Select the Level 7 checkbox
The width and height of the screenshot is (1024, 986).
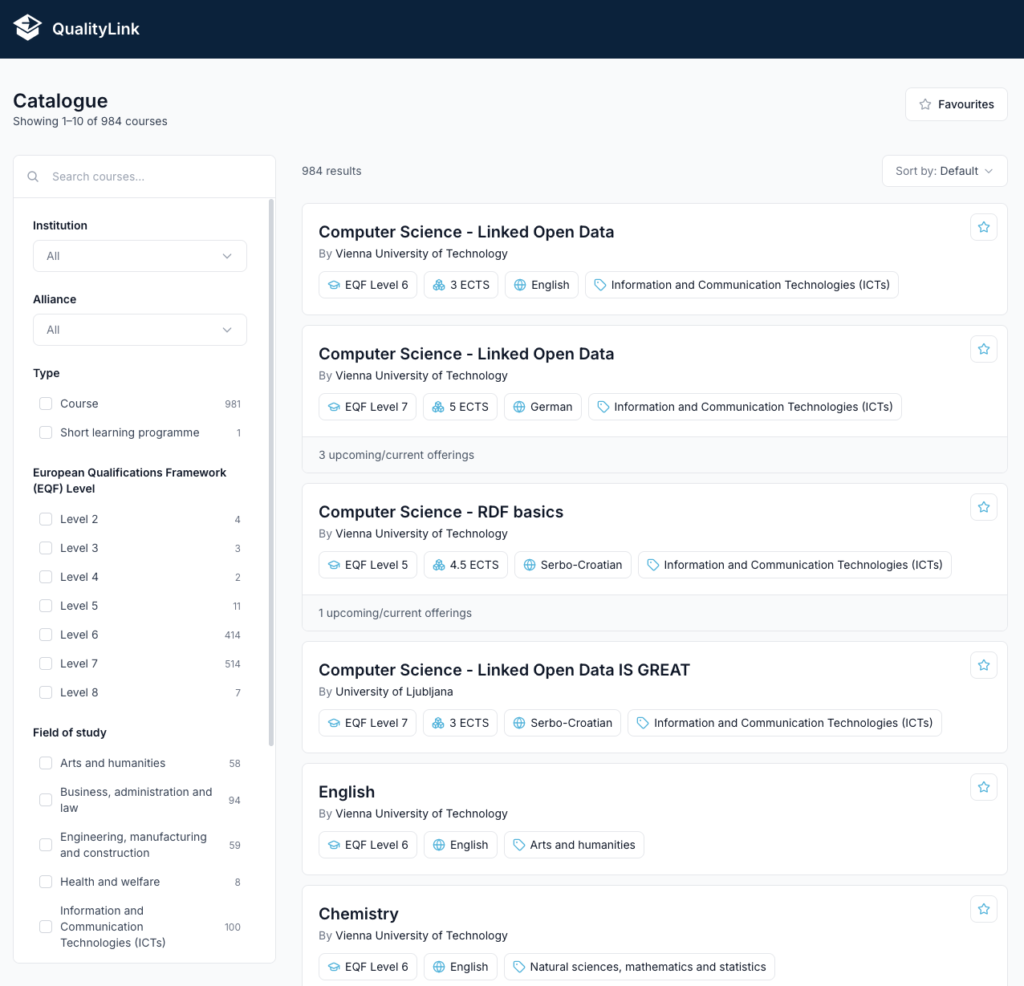pos(46,663)
